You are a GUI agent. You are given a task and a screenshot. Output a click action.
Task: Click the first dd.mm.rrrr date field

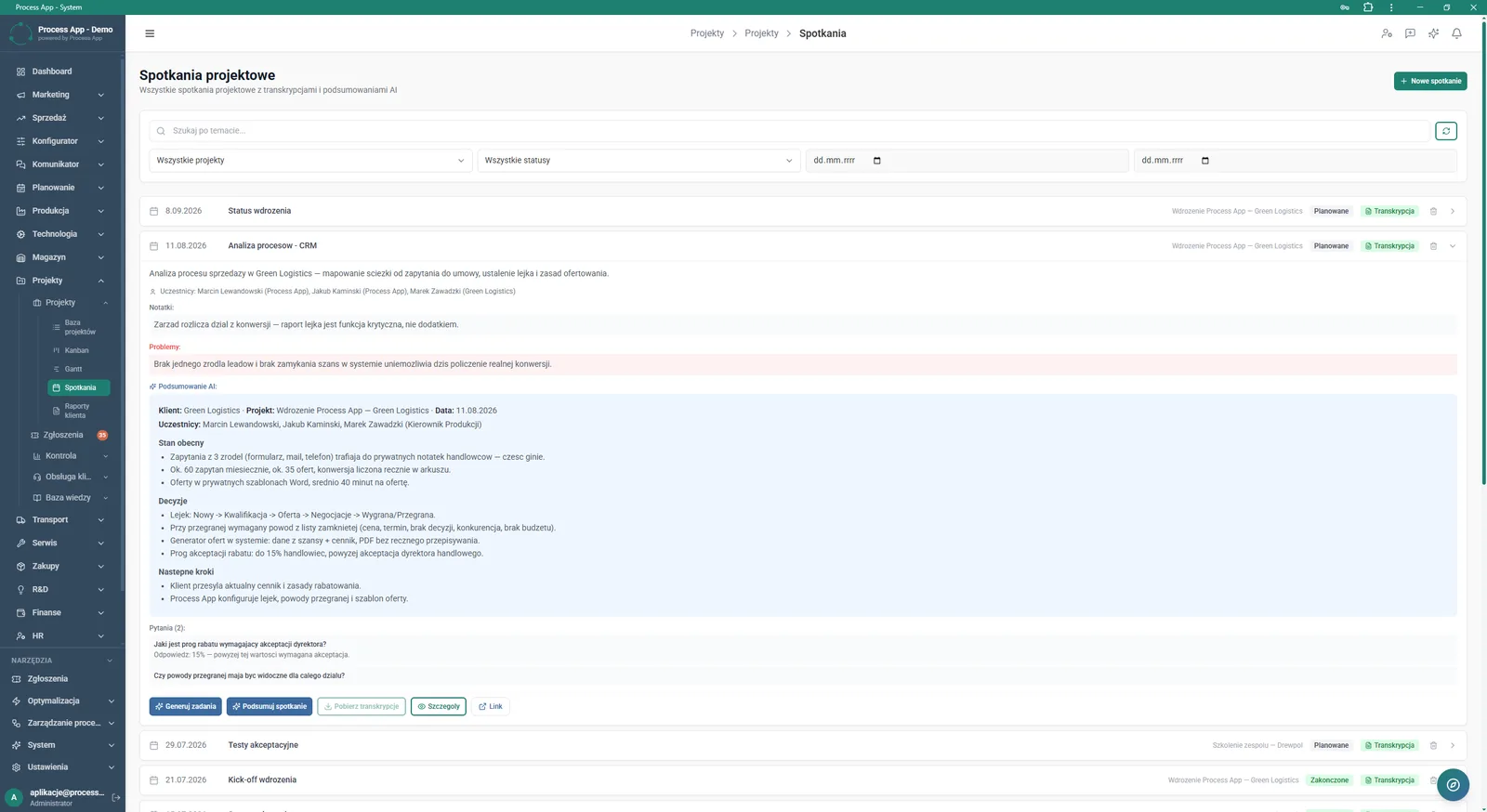pyautogui.click(x=967, y=161)
